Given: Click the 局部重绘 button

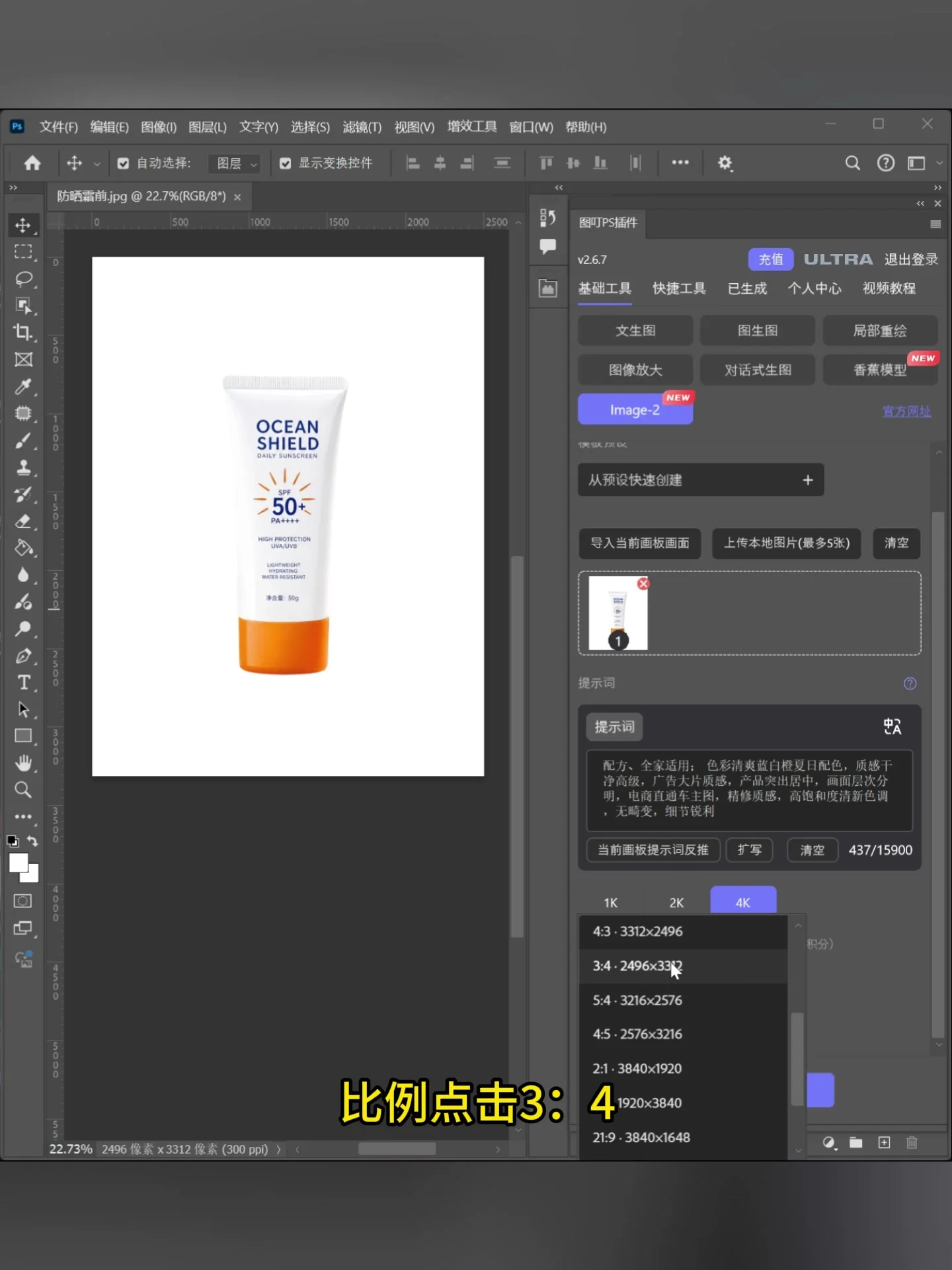Looking at the screenshot, I should [x=880, y=331].
